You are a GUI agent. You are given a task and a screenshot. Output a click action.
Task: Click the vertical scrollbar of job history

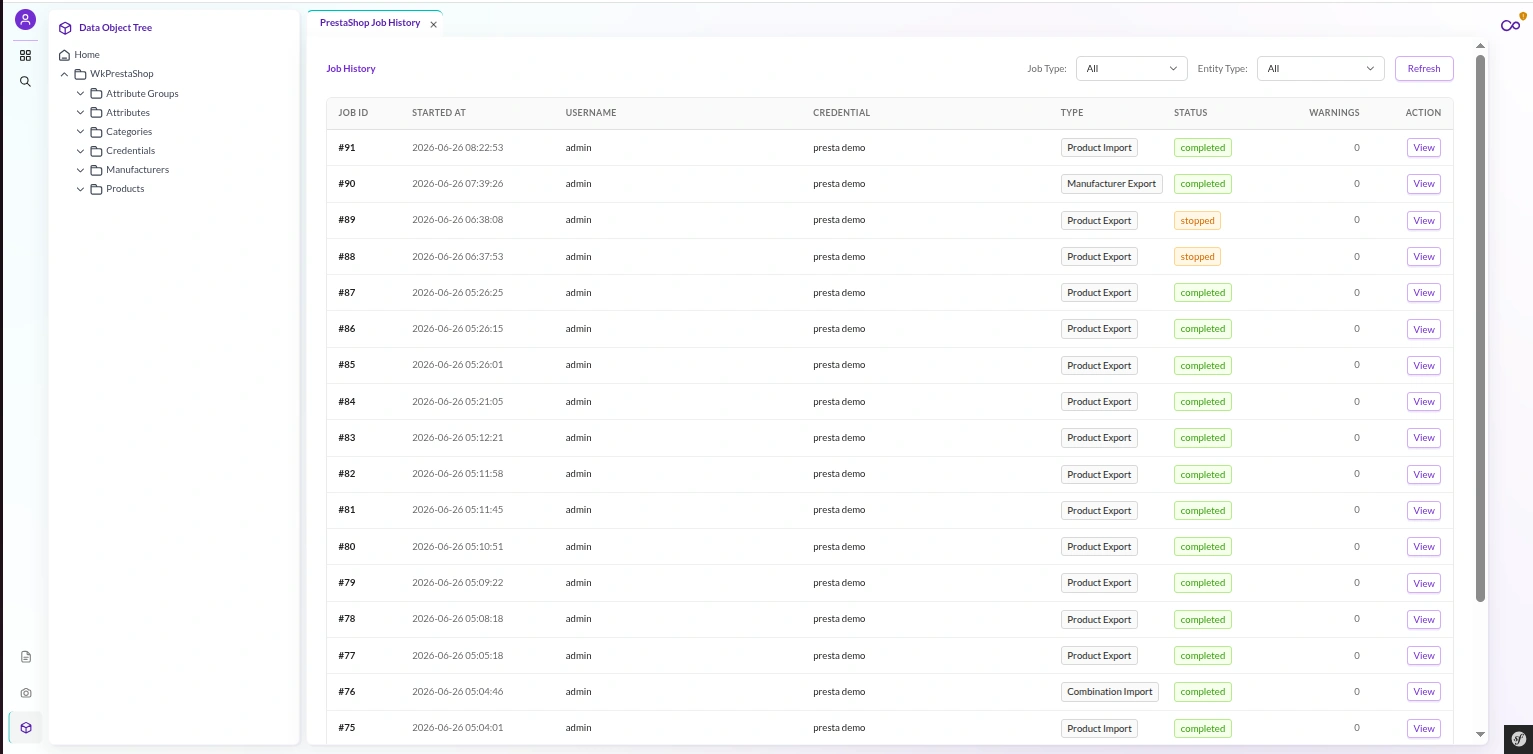[1481, 328]
